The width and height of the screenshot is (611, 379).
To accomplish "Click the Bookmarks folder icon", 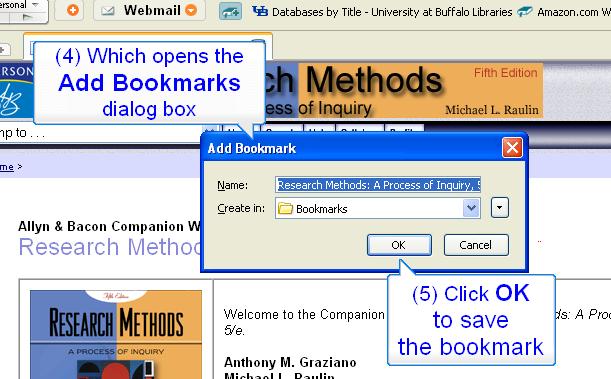I will [x=285, y=208].
